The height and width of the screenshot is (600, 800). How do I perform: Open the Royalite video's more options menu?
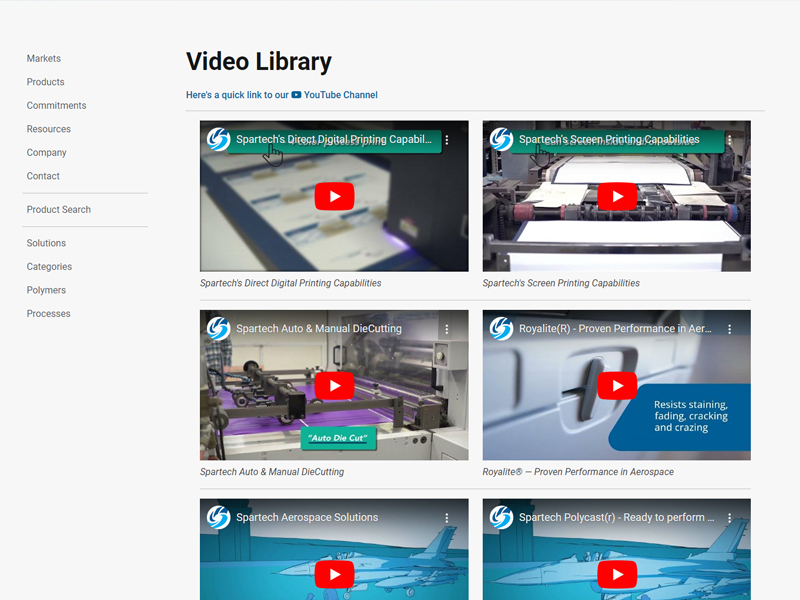730,329
